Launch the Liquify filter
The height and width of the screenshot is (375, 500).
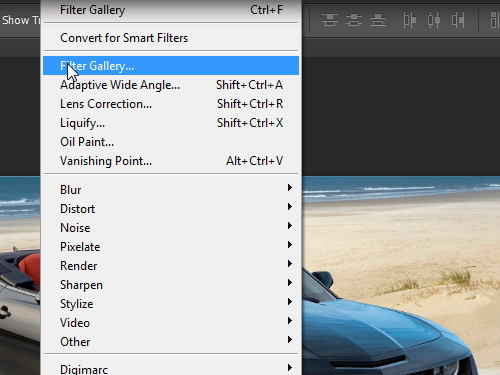pos(171,123)
